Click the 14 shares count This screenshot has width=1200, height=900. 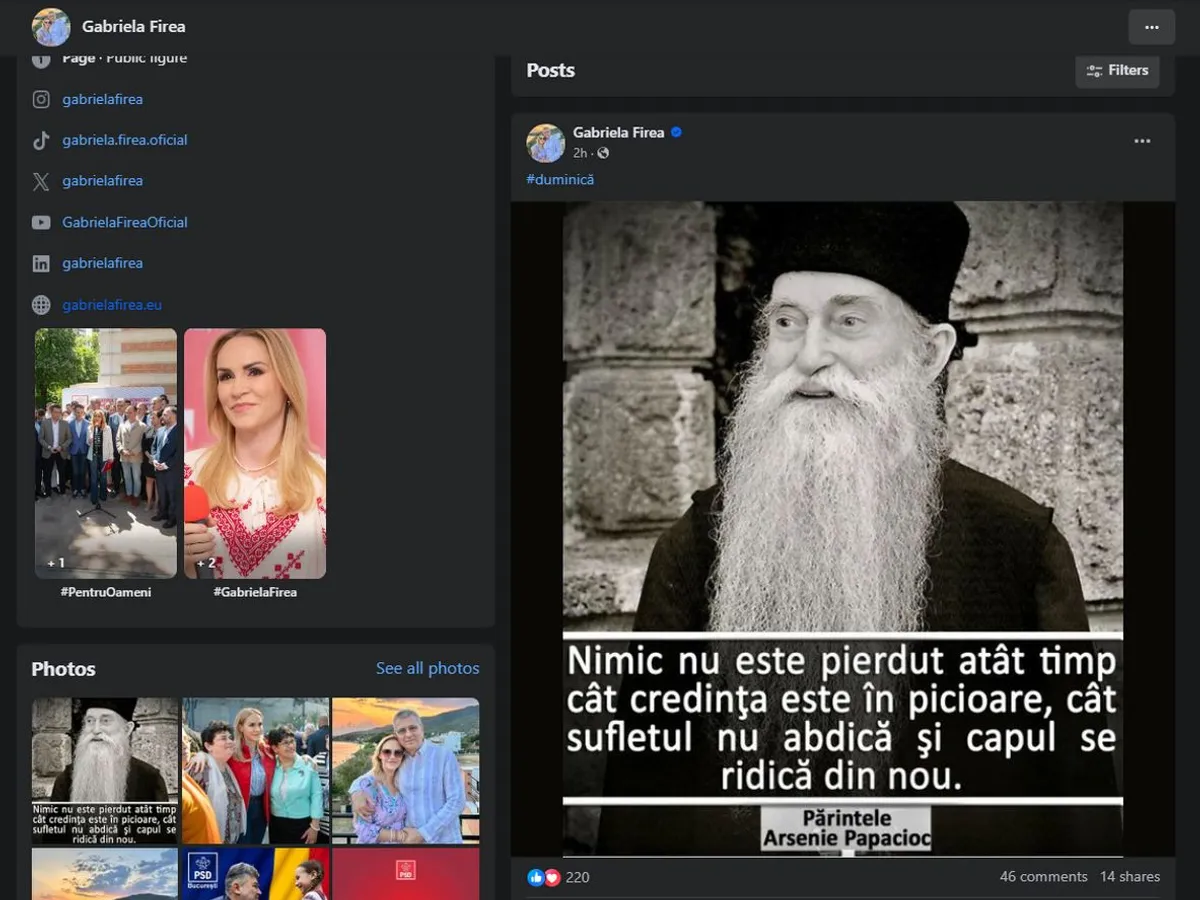[1130, 876]
